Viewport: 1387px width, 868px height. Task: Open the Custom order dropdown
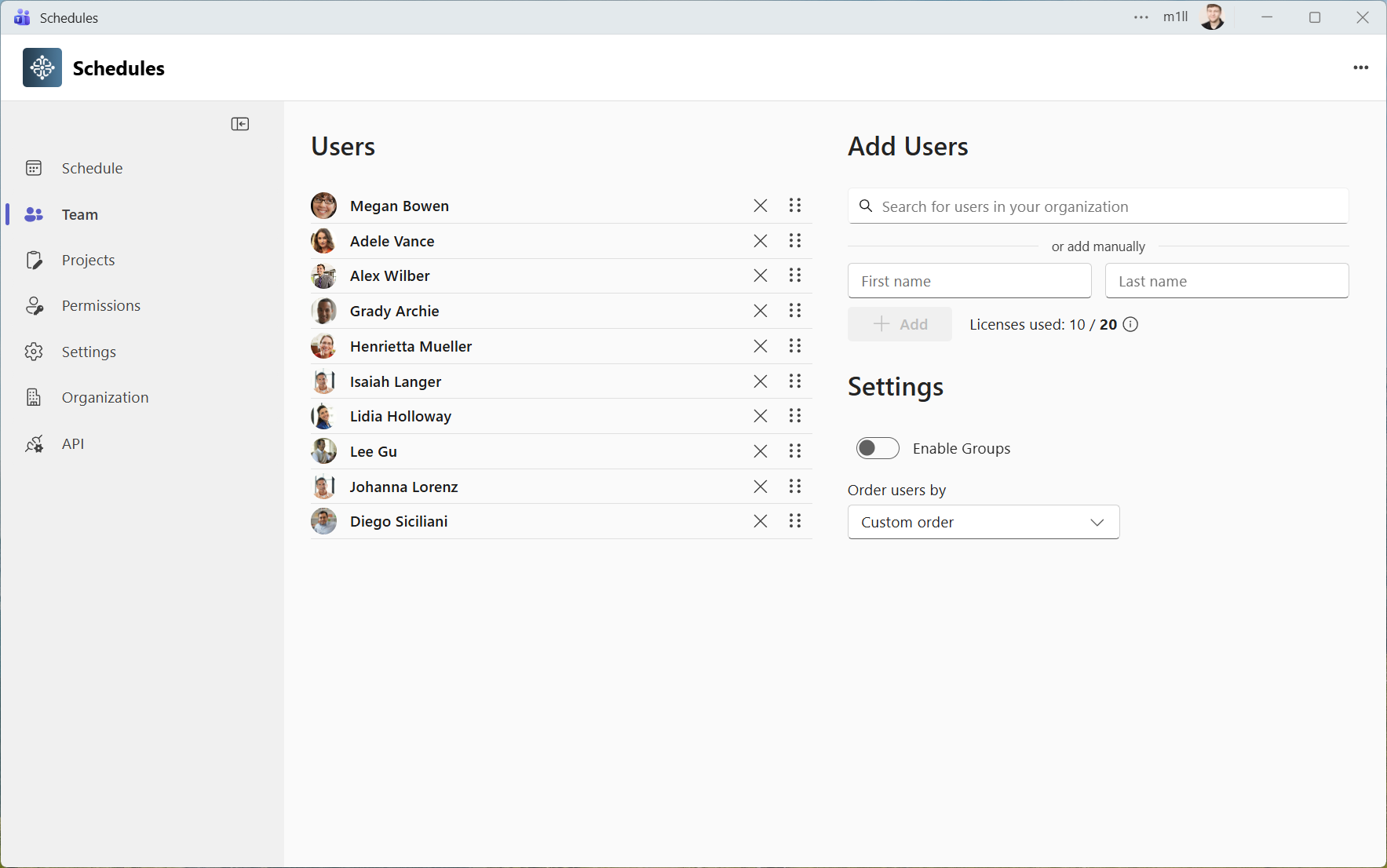(x=983, y=522)
